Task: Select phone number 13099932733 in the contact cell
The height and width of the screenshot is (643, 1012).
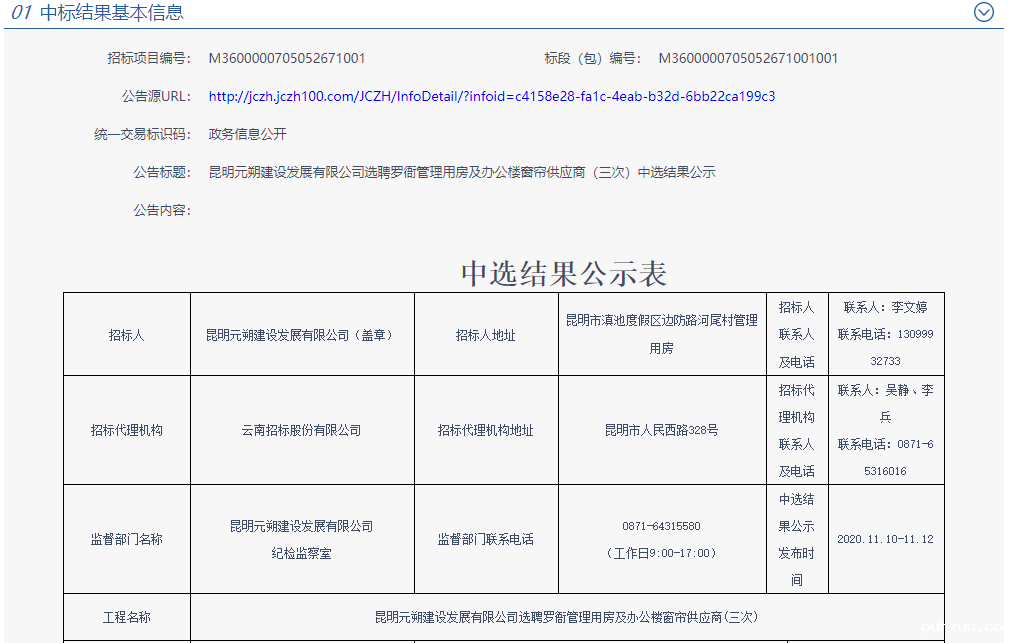Action: pyautogui.click(x=886, y=345)
